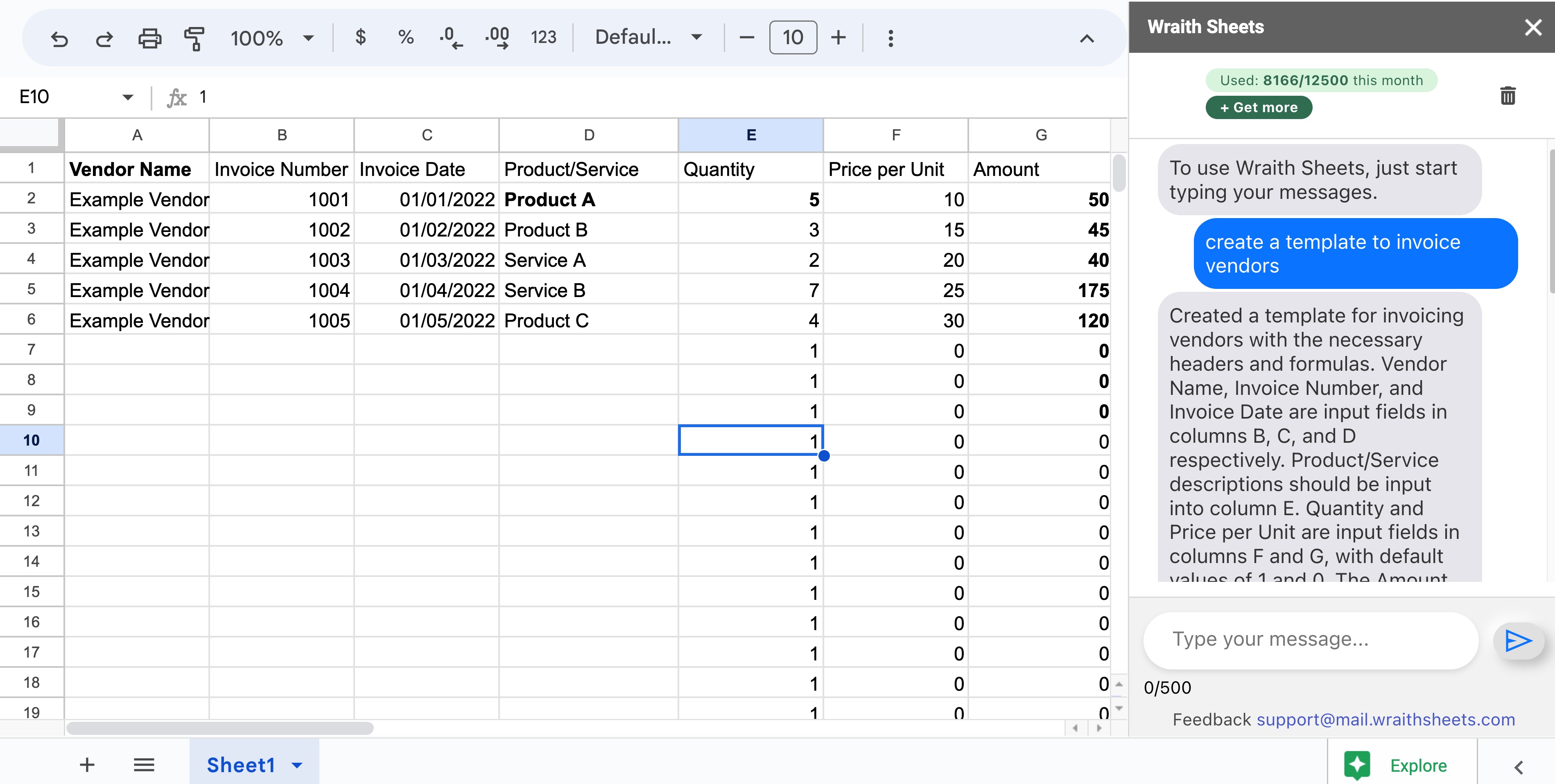Activate the Paint format tool
Viewport: 1555px width, 784px height.
194,38
